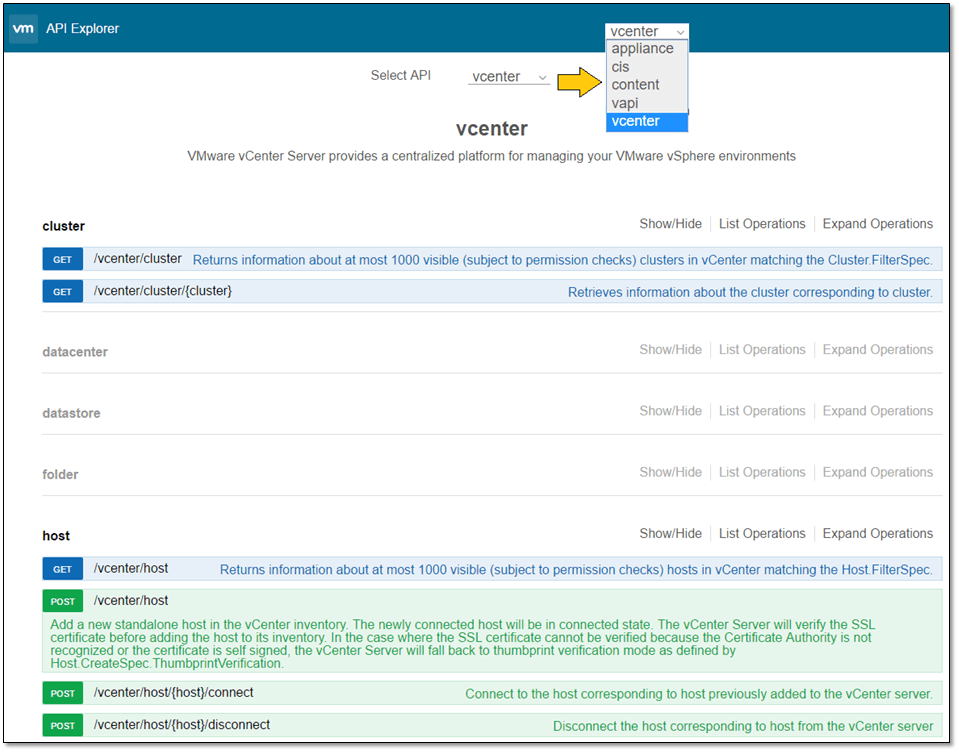Click List Operations for datacenter
Viewport: 959px width, 752px height.
(761, 350)
